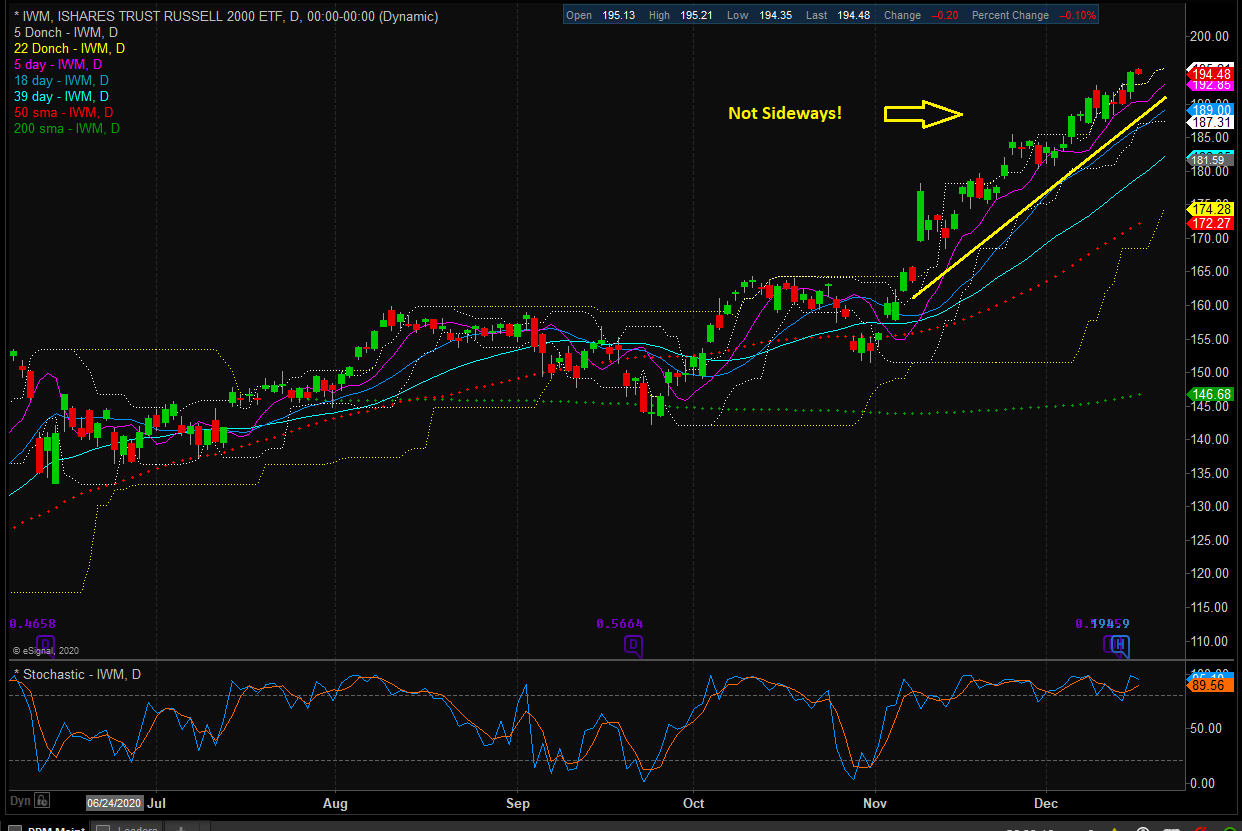Image resolution: width=1242 pixels, height=831 pixels.
Task: Click the Nov label on time axis
Action: [x=876, y=802]
